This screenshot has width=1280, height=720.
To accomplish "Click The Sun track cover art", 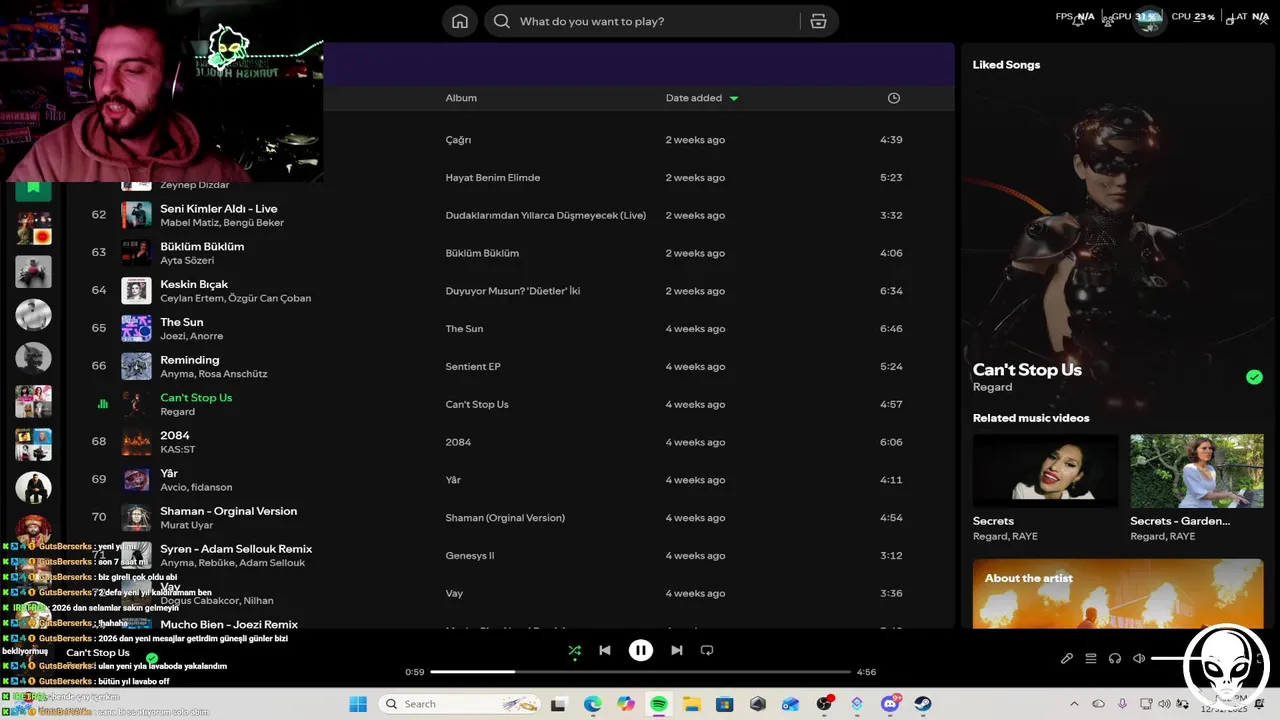I will (x=136, y=328).
